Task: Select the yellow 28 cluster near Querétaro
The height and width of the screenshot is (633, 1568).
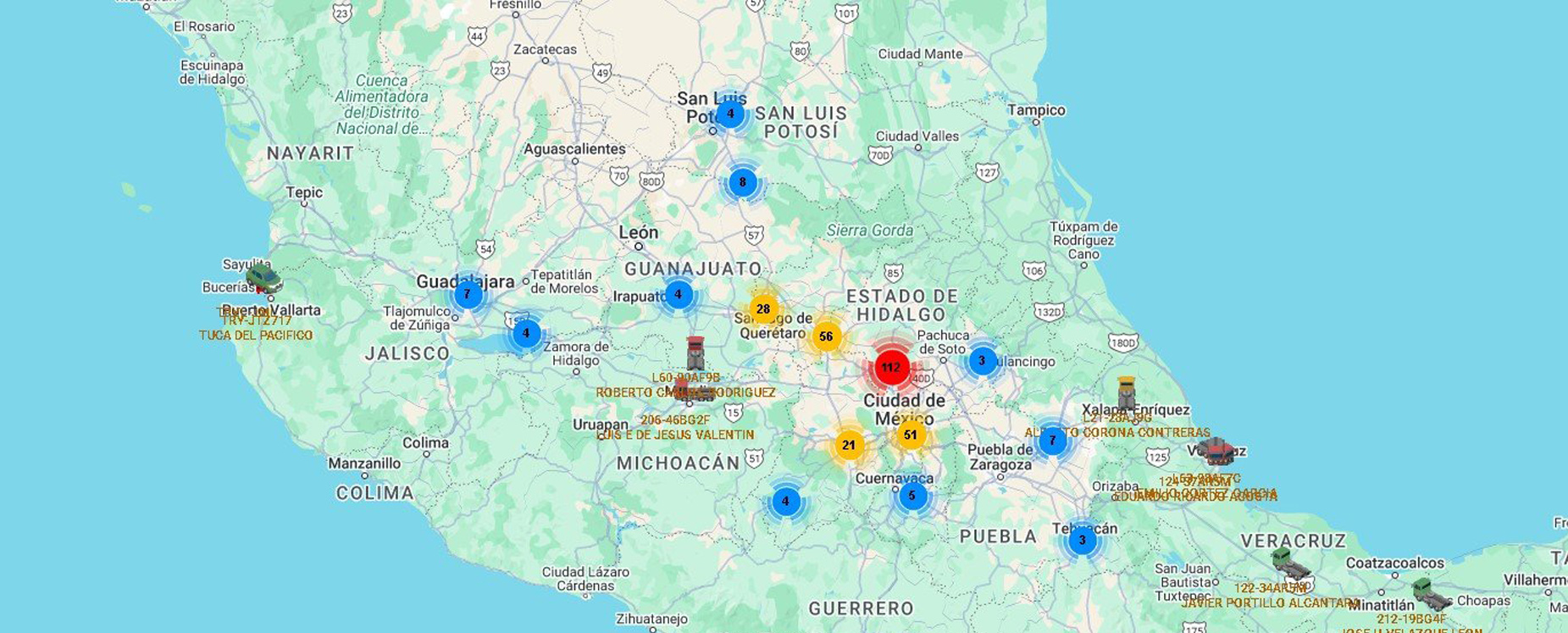Action: point(763,308)
